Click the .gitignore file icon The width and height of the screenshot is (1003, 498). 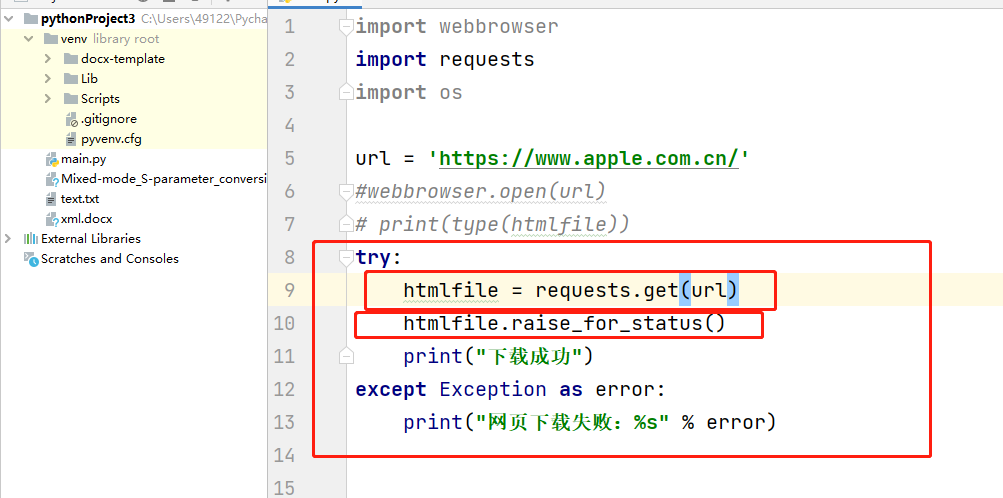coord(72,119)
